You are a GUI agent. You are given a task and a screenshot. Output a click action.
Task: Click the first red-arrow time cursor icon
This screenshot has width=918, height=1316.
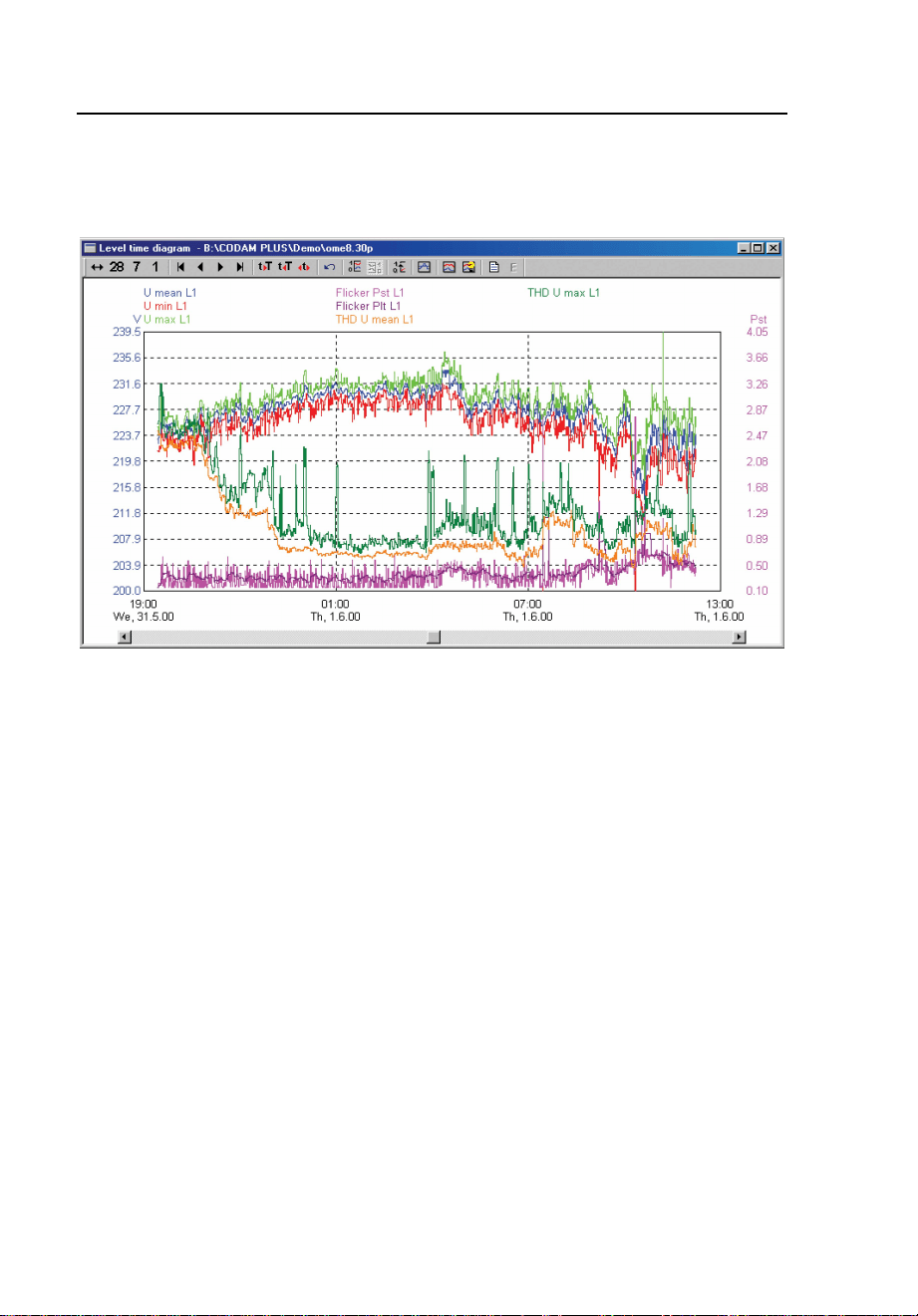pyautogui.click(x=265, y=267)
